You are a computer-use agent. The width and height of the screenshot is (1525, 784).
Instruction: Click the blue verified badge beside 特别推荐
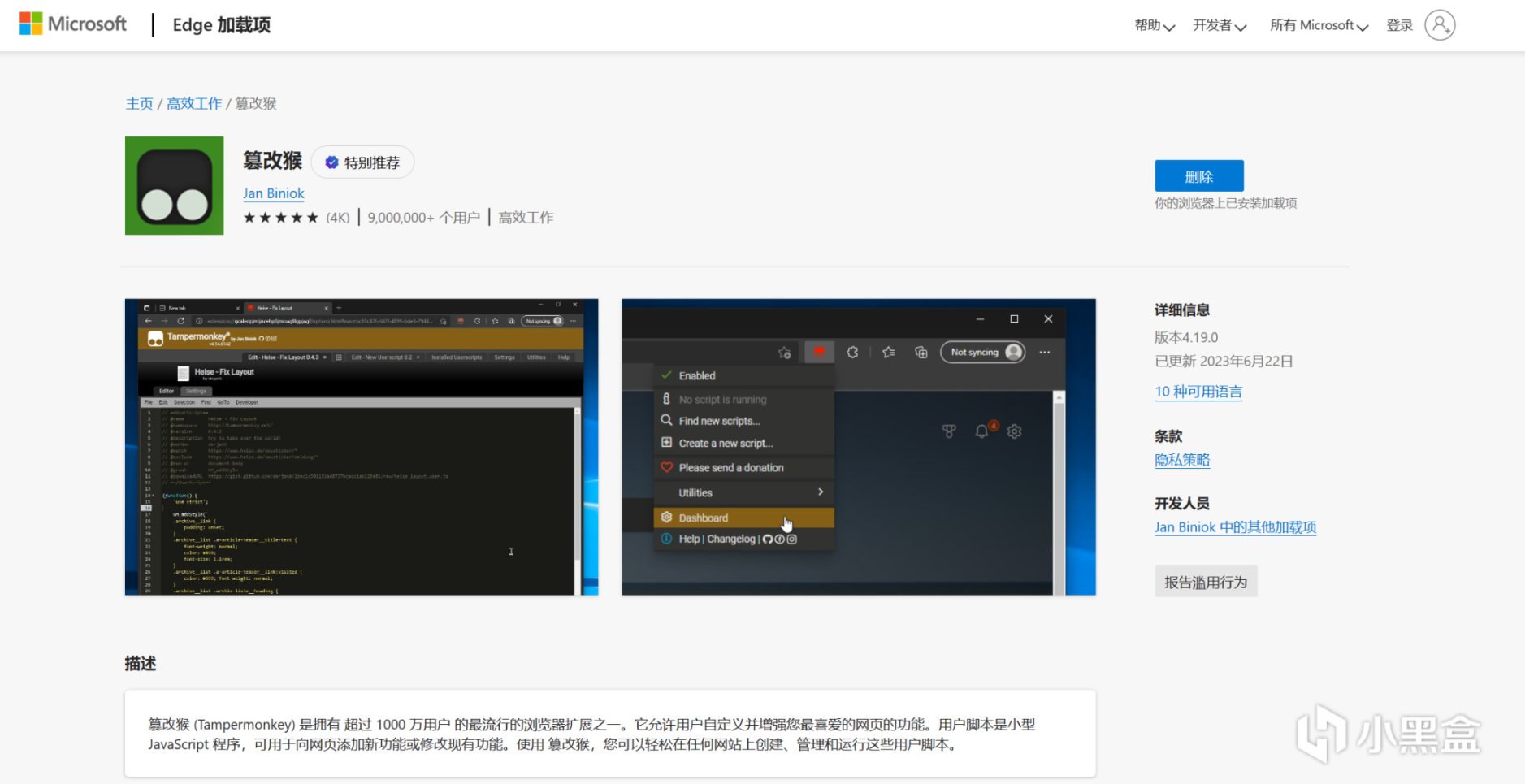(331, 162)
